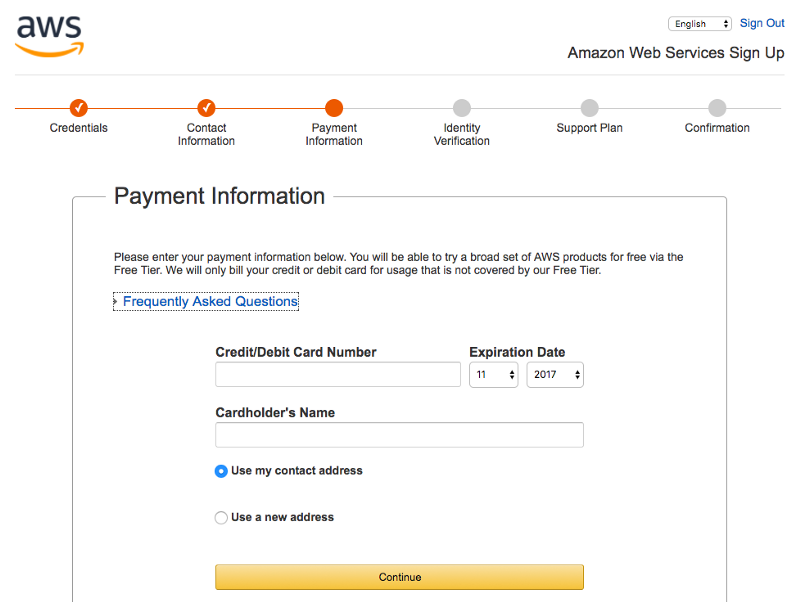Click the Contact Information step checkmark circle
Viewport: 800px width, 602px height.
206,108
